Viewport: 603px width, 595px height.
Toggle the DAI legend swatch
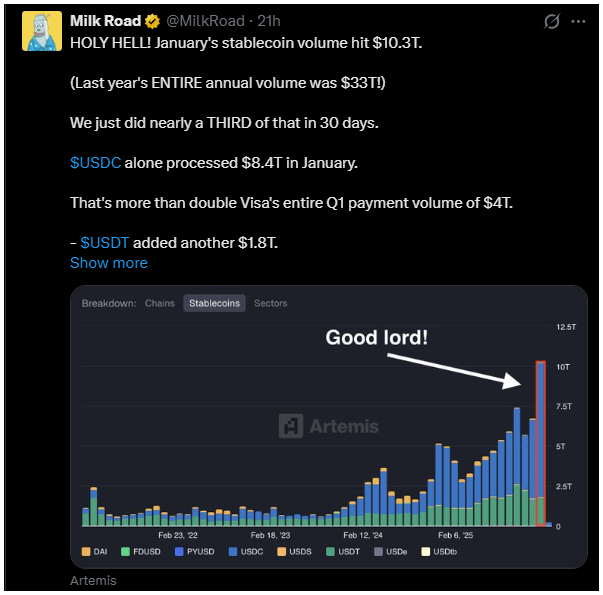pyautogui.click(x=87, y=551)
